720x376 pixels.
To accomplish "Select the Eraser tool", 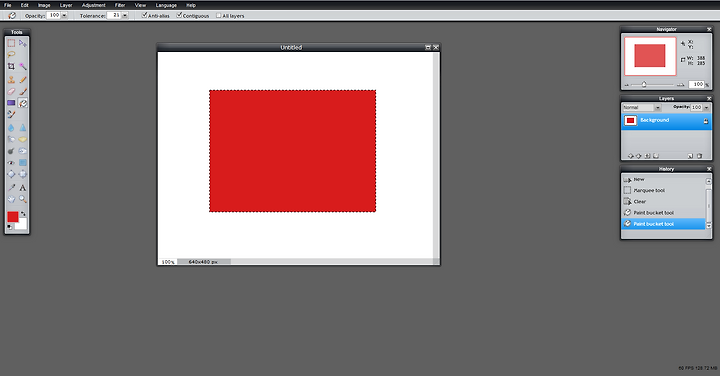I will pos(11,91).
